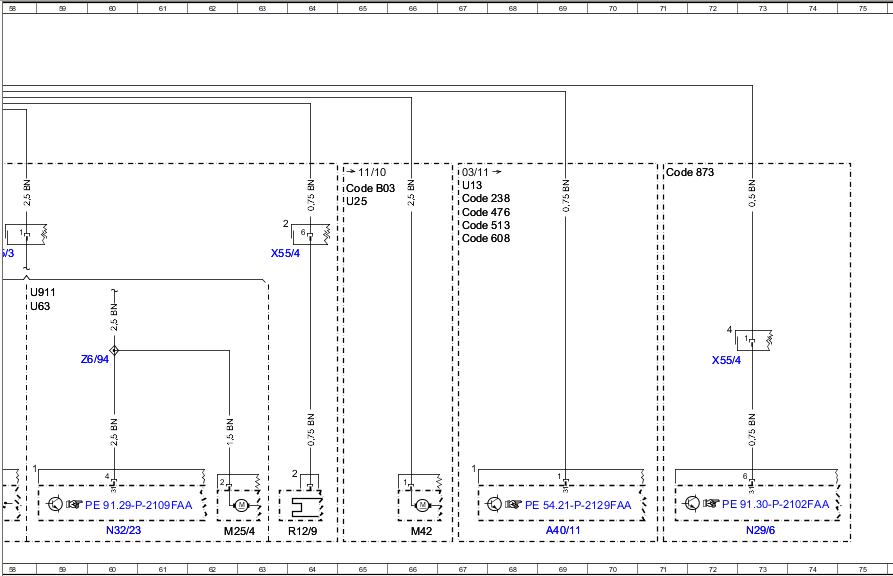Click the N32/23 component label
The height and width of the screenshot is (576, 893).
[124, 530]
